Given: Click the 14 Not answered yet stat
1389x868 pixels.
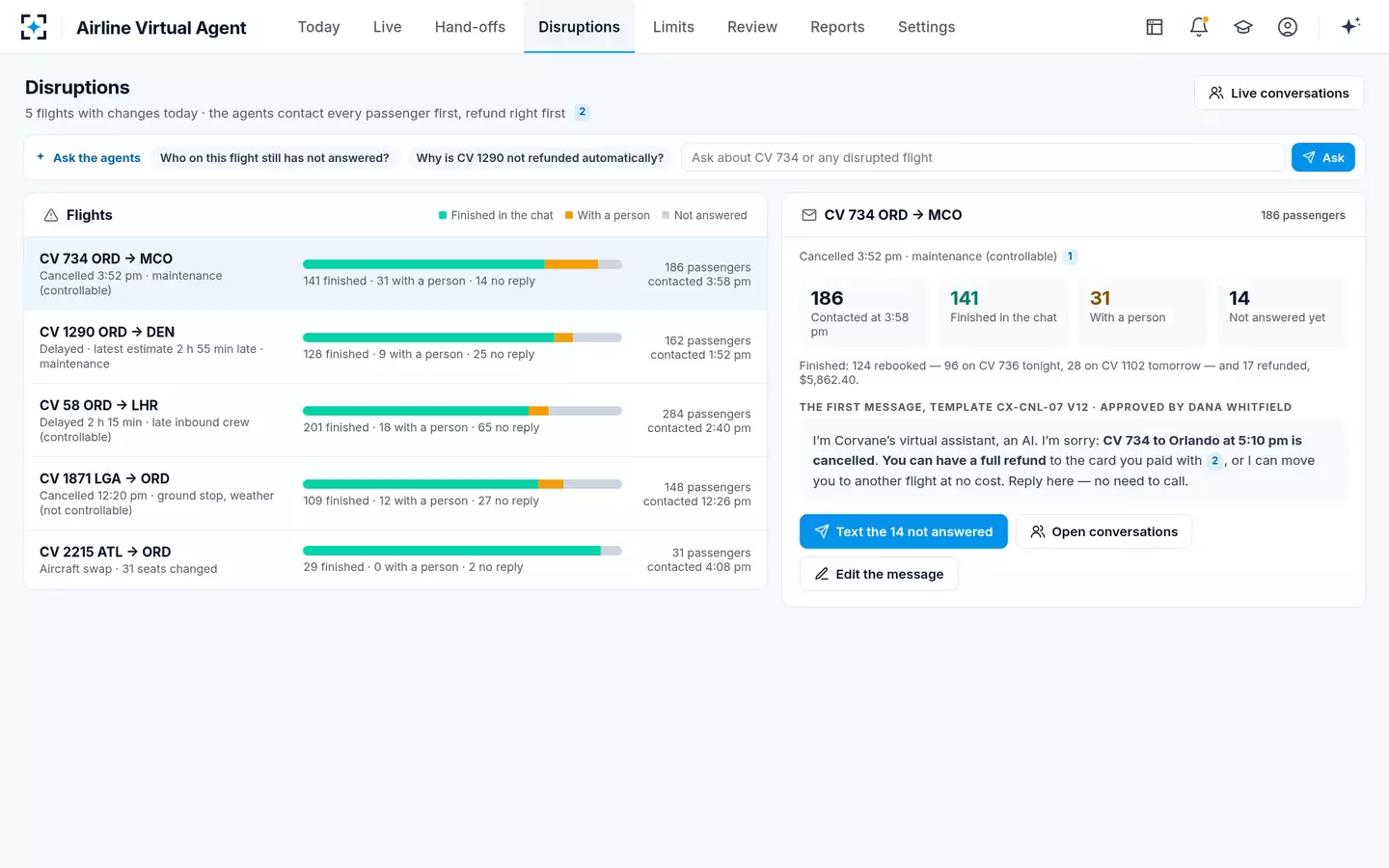Looking at the screenshot, I should pyautogui.click(x=1281, y=312).
